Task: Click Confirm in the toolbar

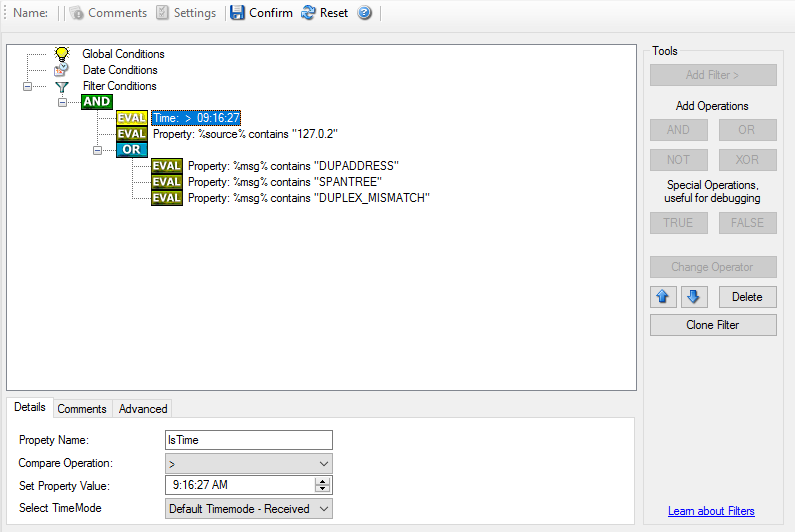Action: click(261, 13)
